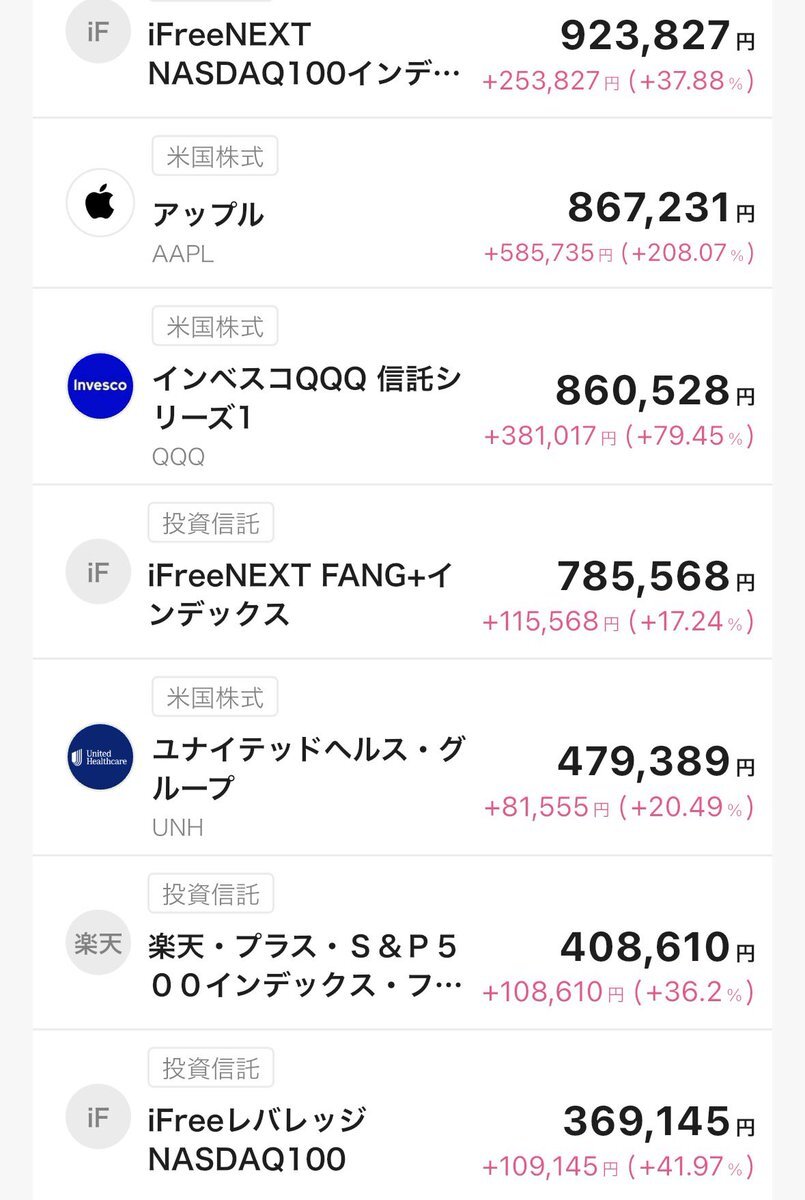Tap the 867,231円 Apple valuation

tap(660, 209)
